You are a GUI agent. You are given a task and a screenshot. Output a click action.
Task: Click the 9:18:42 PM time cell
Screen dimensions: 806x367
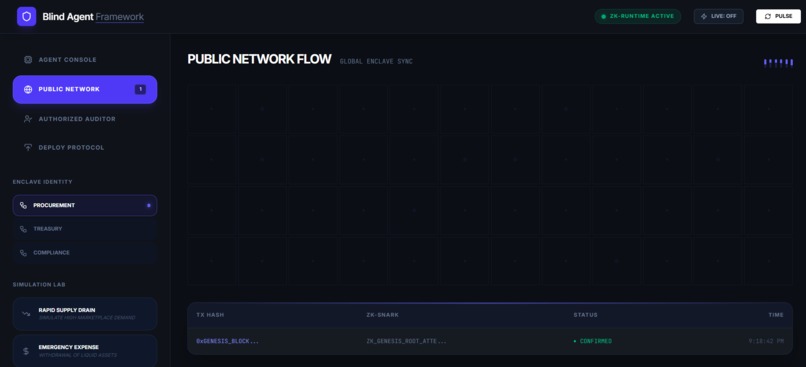tap(766, 341)
